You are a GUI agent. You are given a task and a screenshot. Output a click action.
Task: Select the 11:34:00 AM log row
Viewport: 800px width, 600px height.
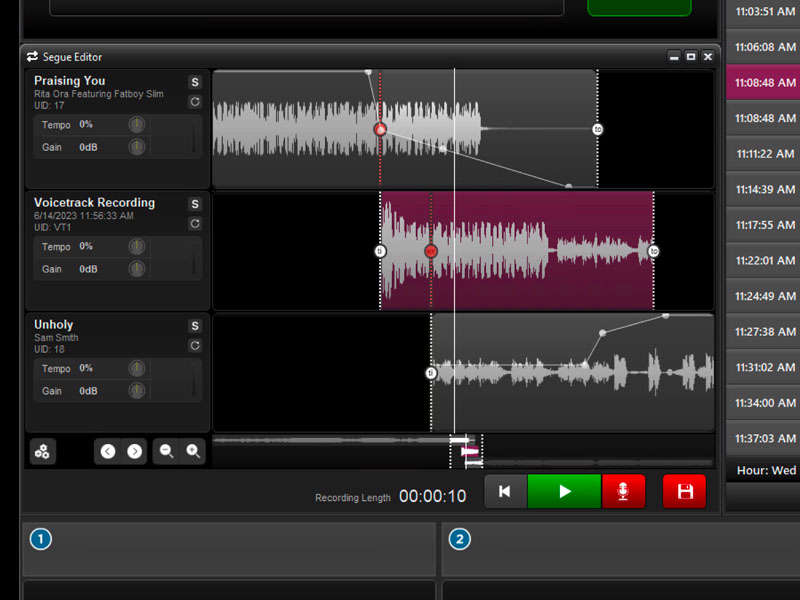(x=763, y=403)
